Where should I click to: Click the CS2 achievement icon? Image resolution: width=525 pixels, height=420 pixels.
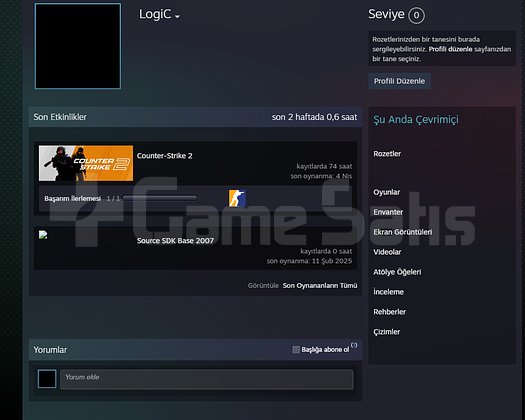(x=237, y=198)
